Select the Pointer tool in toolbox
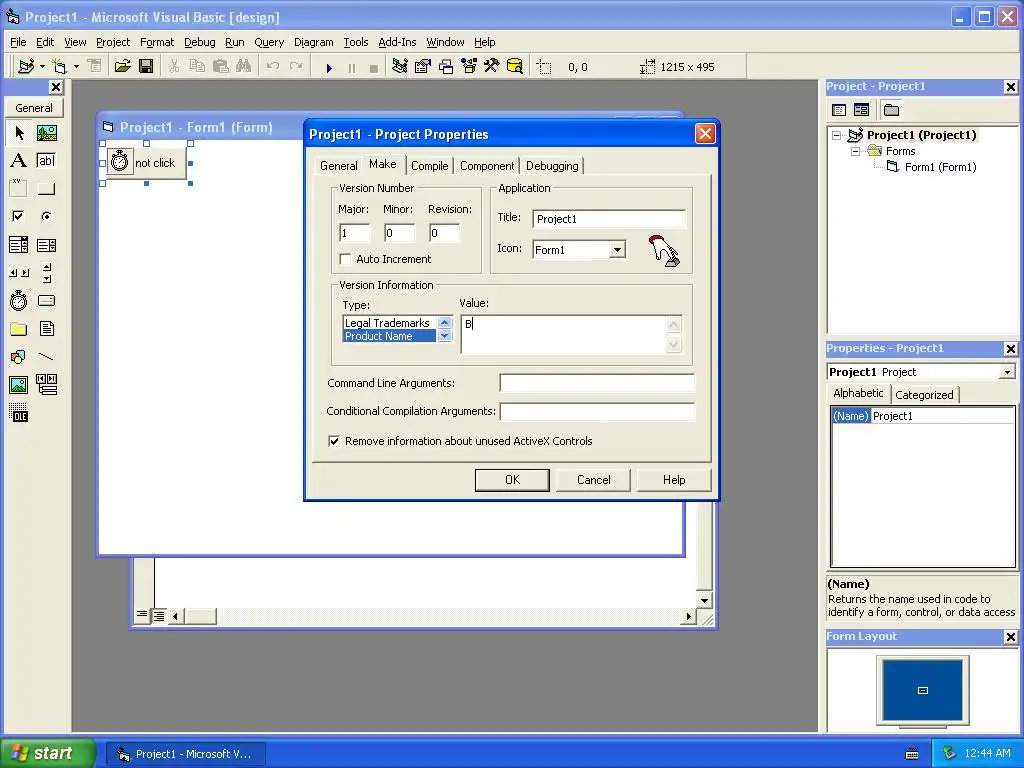The height and width of the screenshot is (768, 1024). (x=19, y=133)
